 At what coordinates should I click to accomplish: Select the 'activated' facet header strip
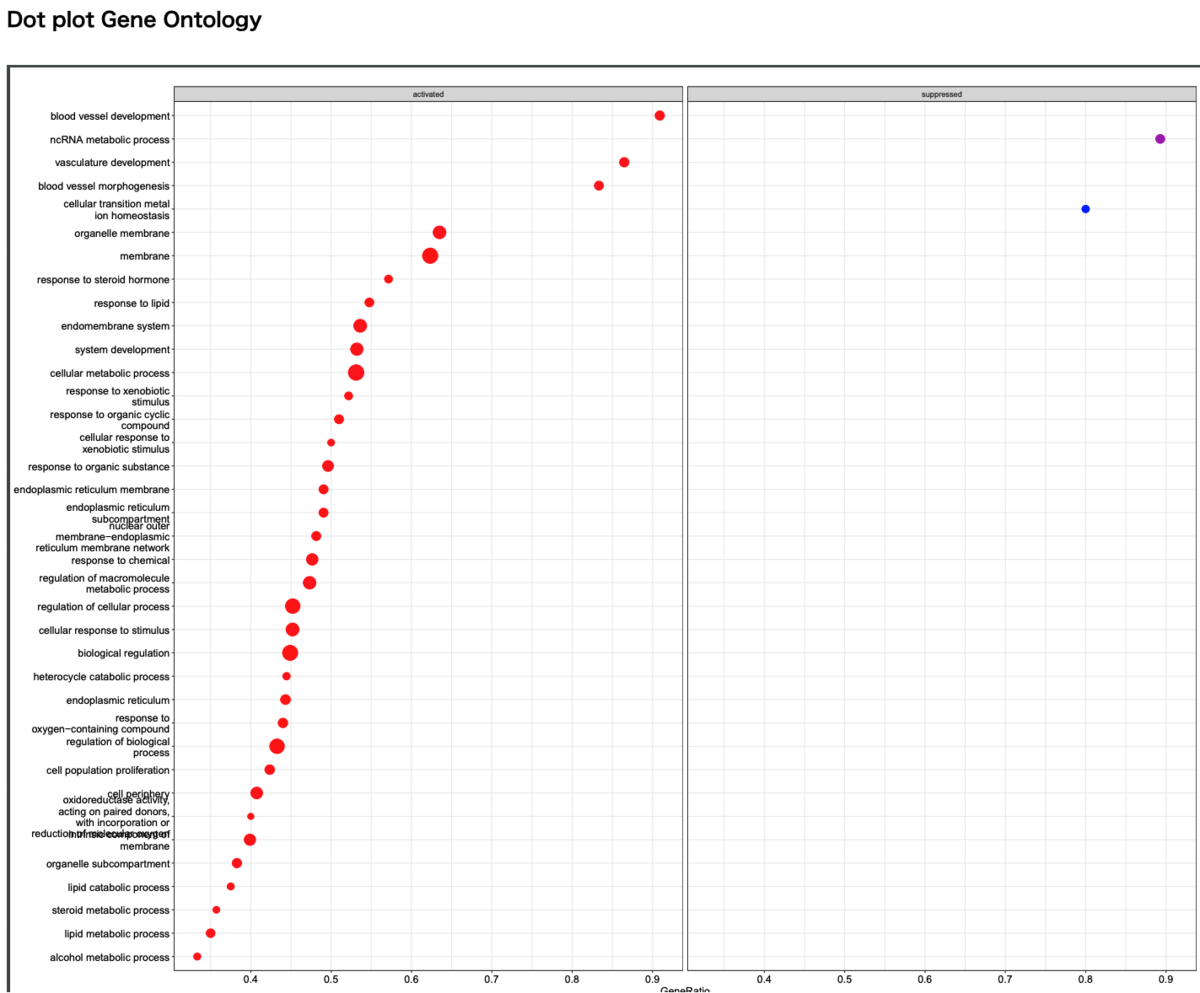[x=428, y=94]
